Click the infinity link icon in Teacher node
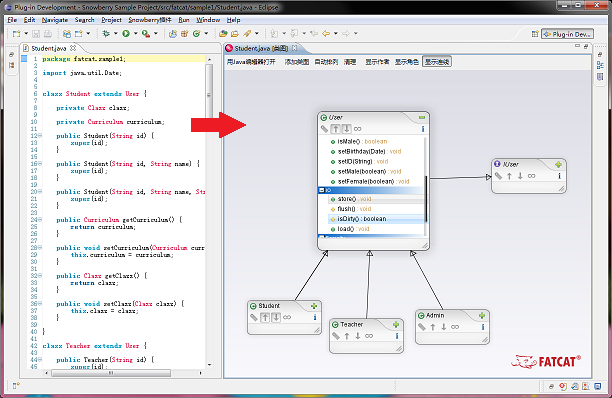The width and height of the screenshot is (612, 398). [x=369, y=336]
